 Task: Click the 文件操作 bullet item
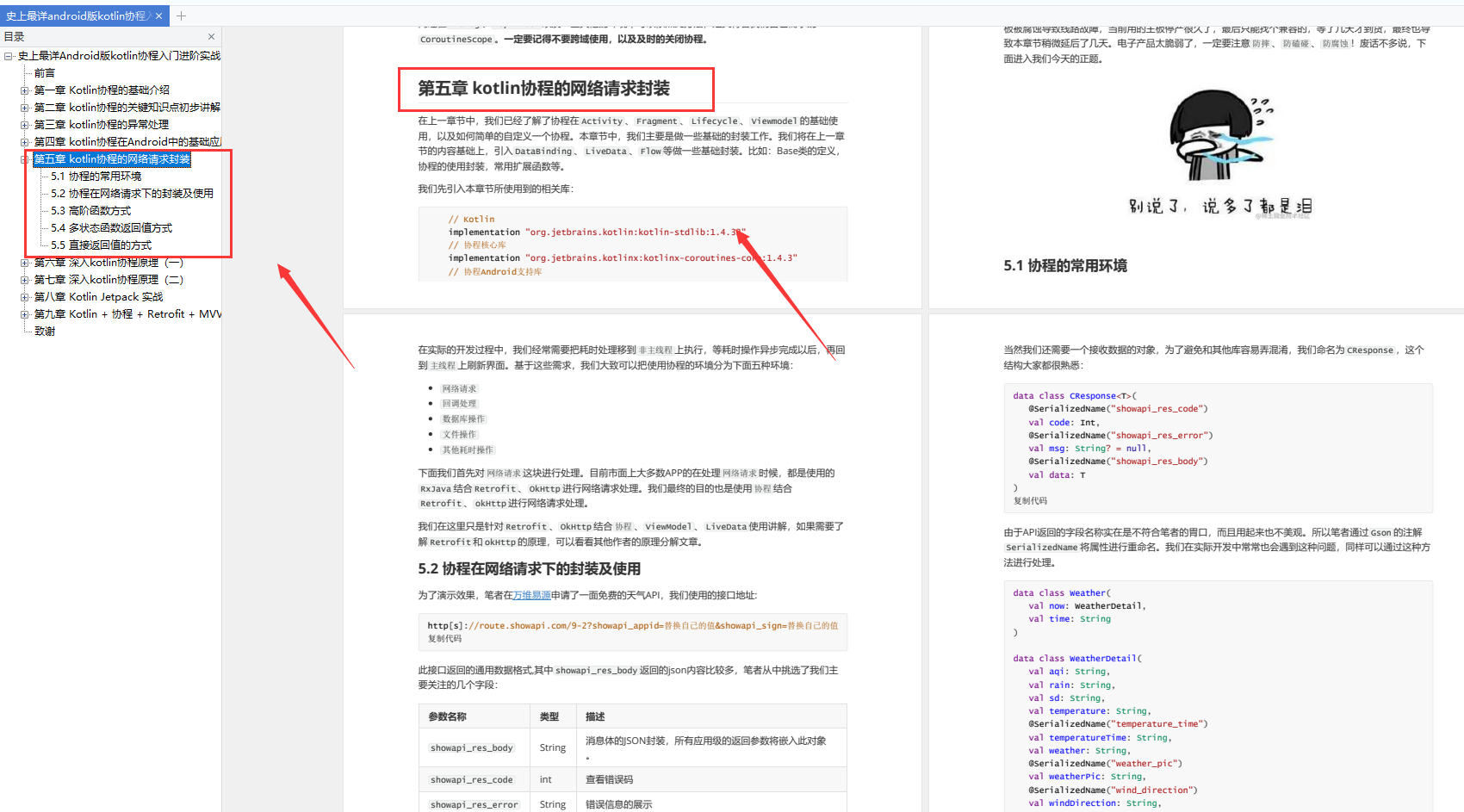[x=459, y=434]
